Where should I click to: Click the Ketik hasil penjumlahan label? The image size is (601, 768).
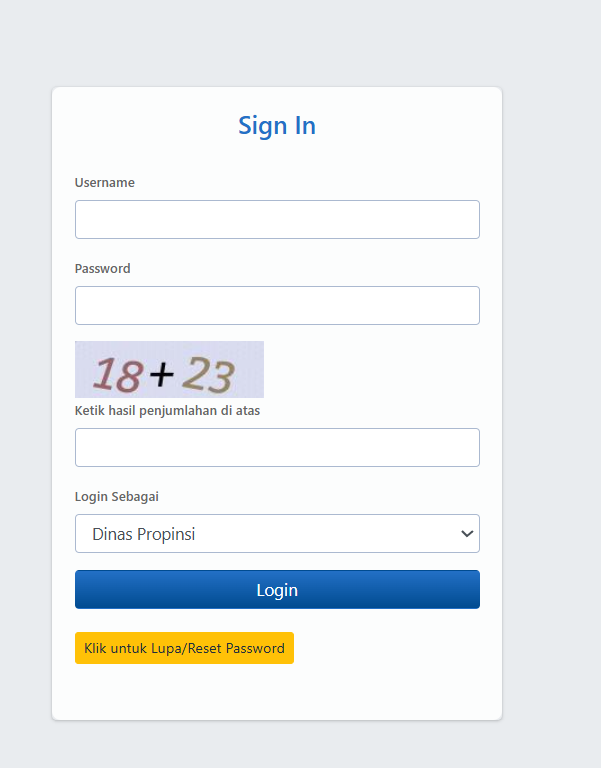point(167,410)
